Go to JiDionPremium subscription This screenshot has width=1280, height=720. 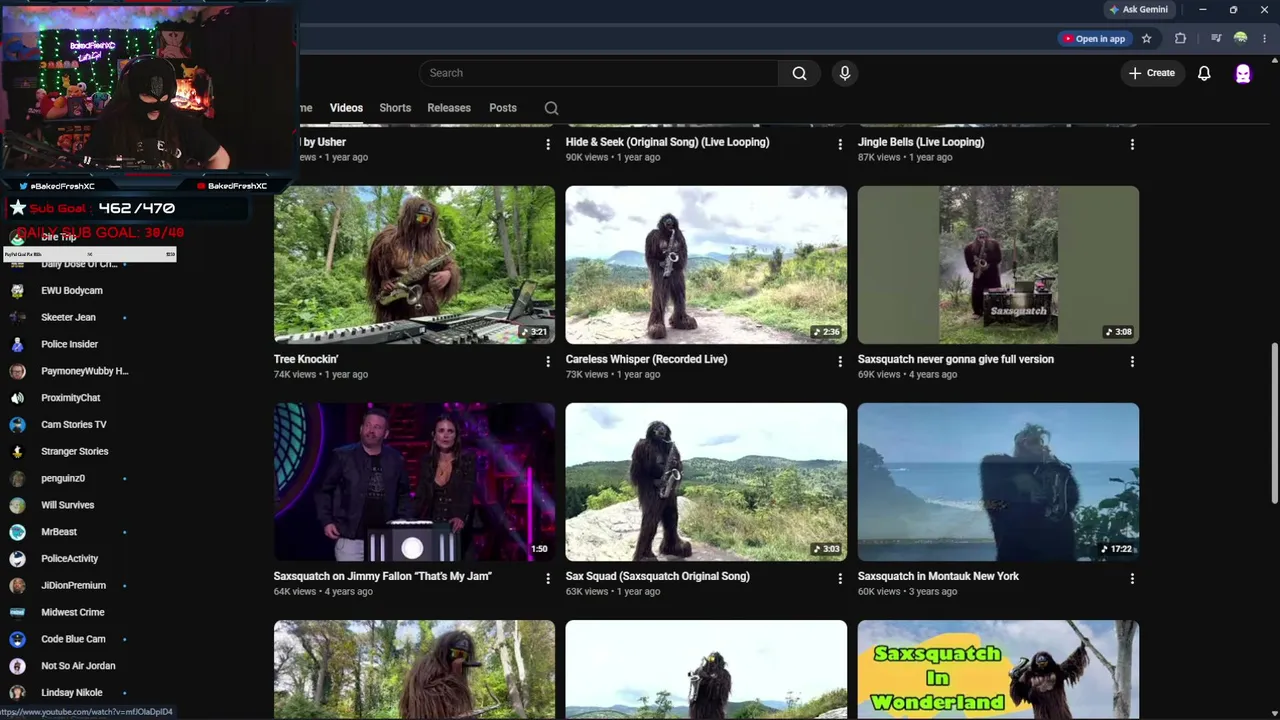(x=74, y=586)
